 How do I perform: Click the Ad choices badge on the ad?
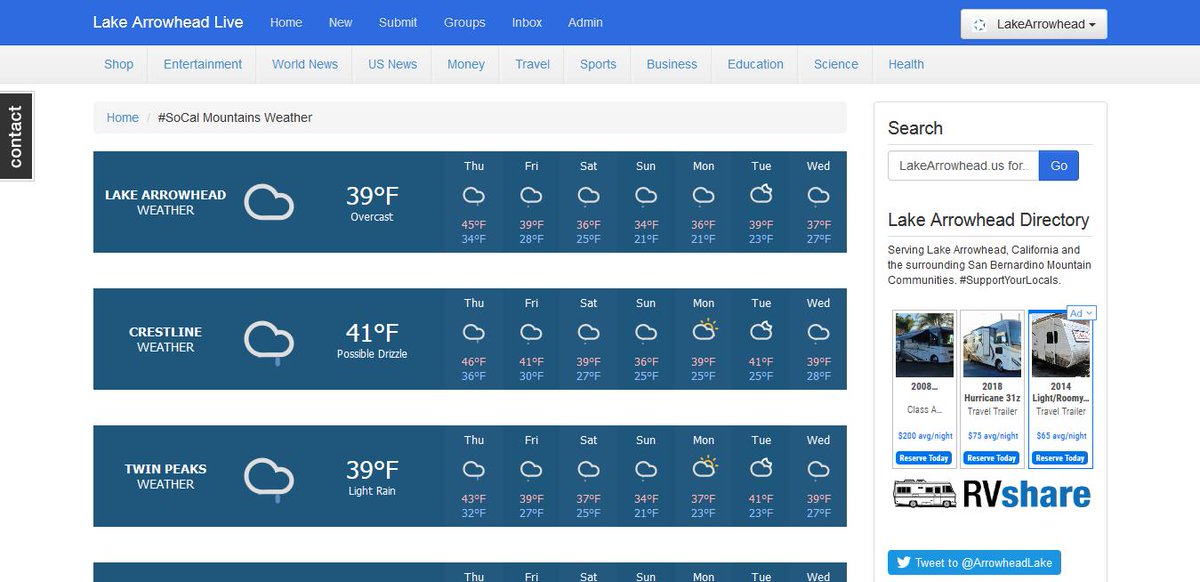click(1082, 313)
